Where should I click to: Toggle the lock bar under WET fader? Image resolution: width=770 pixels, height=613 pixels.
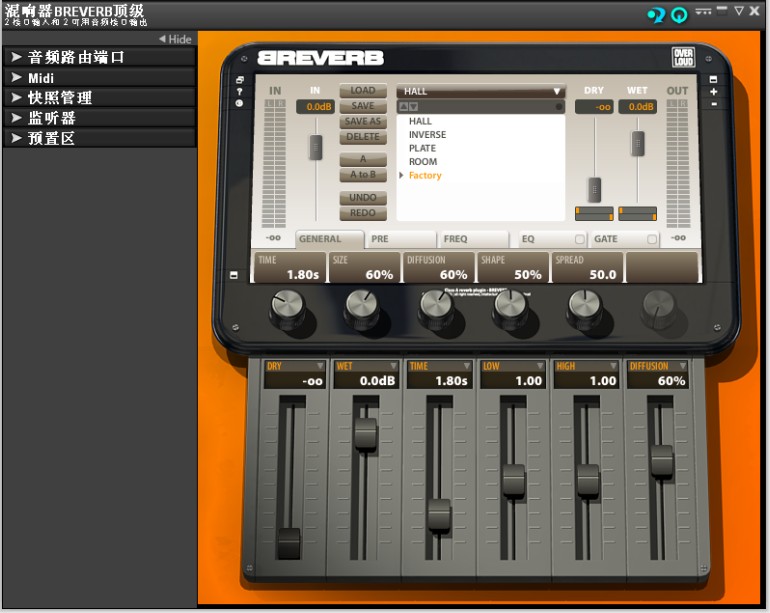[637, 214]
